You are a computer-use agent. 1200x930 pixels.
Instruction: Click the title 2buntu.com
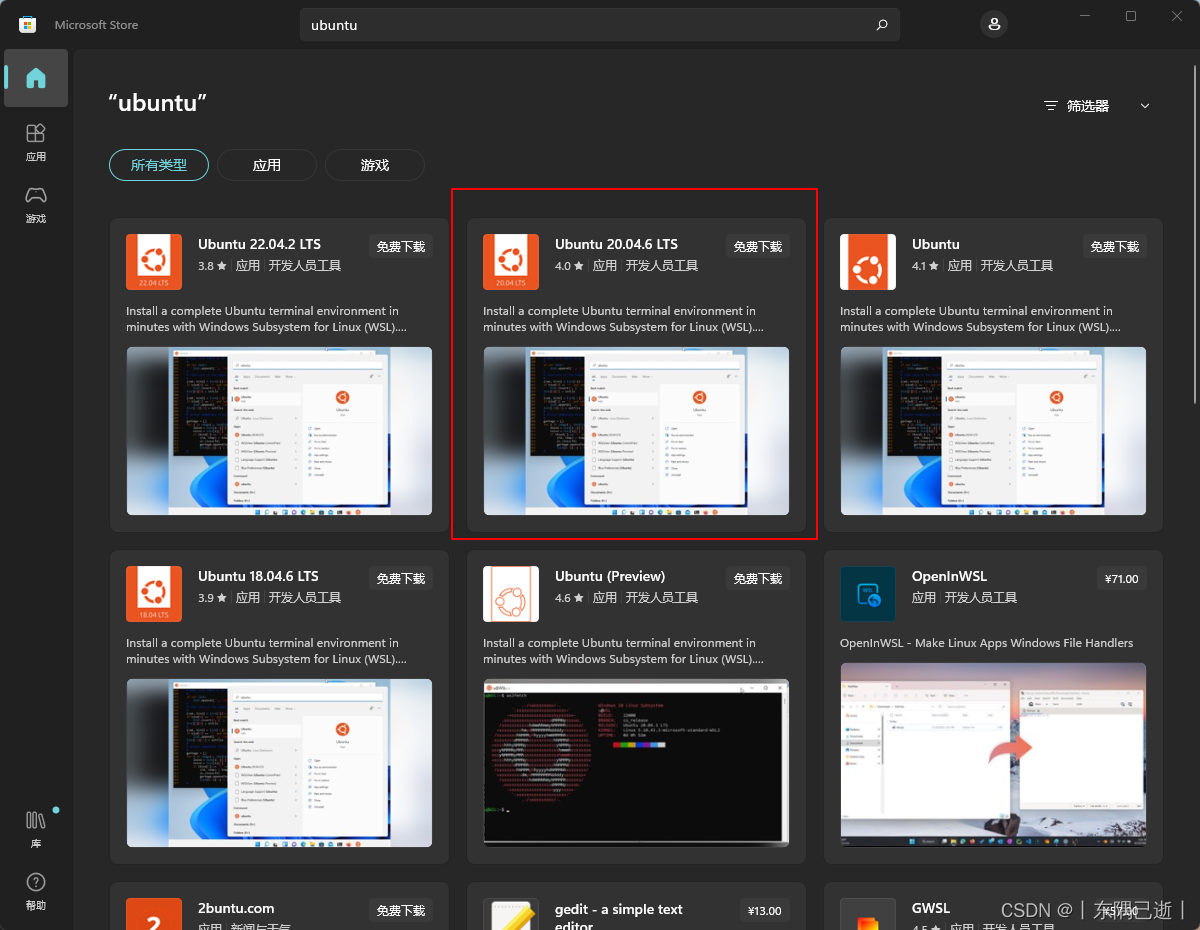236,908
